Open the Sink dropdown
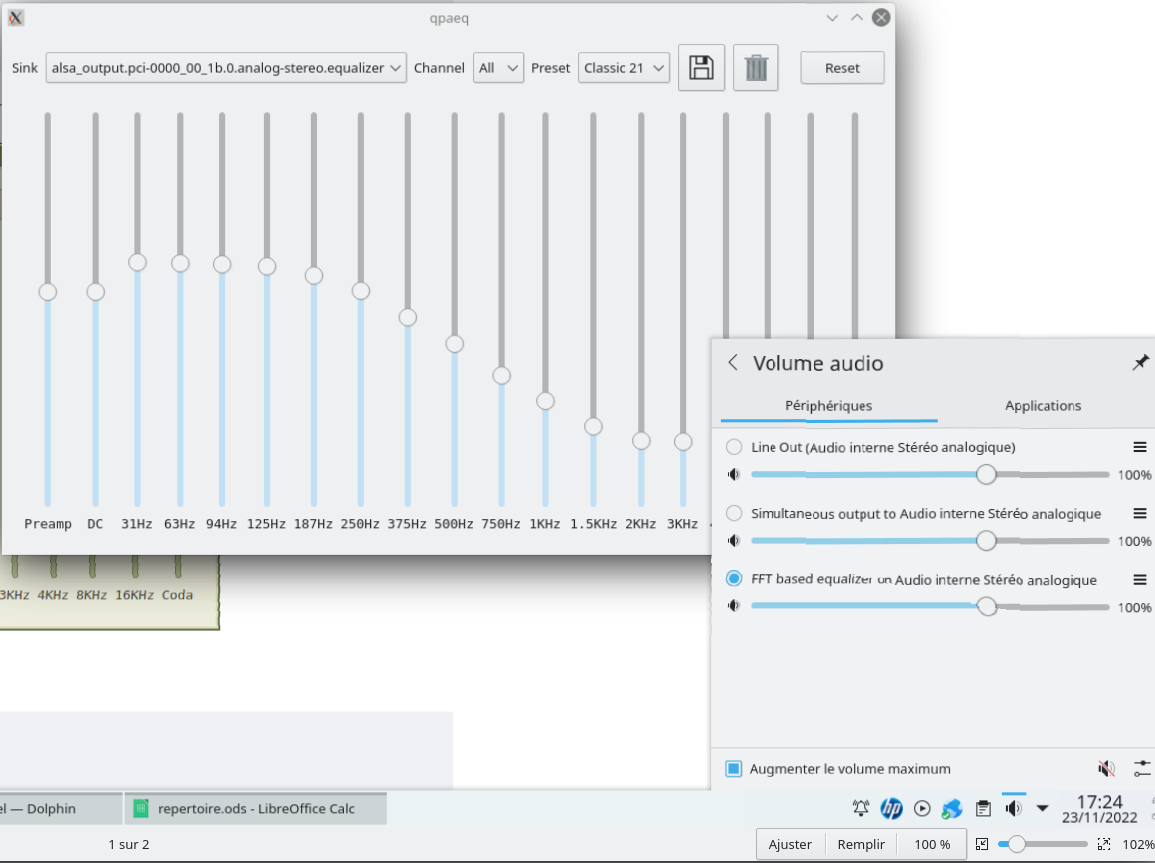The height and width of the screenshot is (863, 1155). coord(226,68)
